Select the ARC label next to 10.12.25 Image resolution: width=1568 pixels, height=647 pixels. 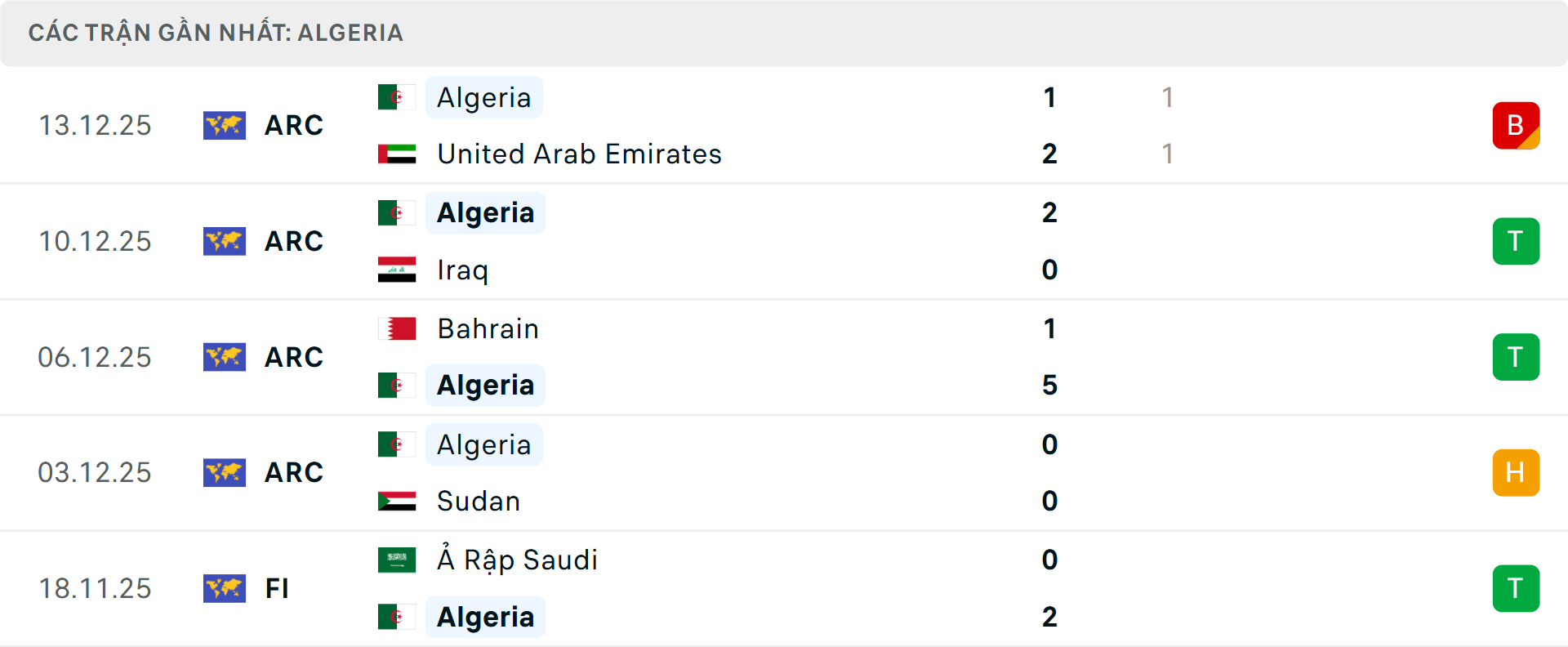coord(293,241)
